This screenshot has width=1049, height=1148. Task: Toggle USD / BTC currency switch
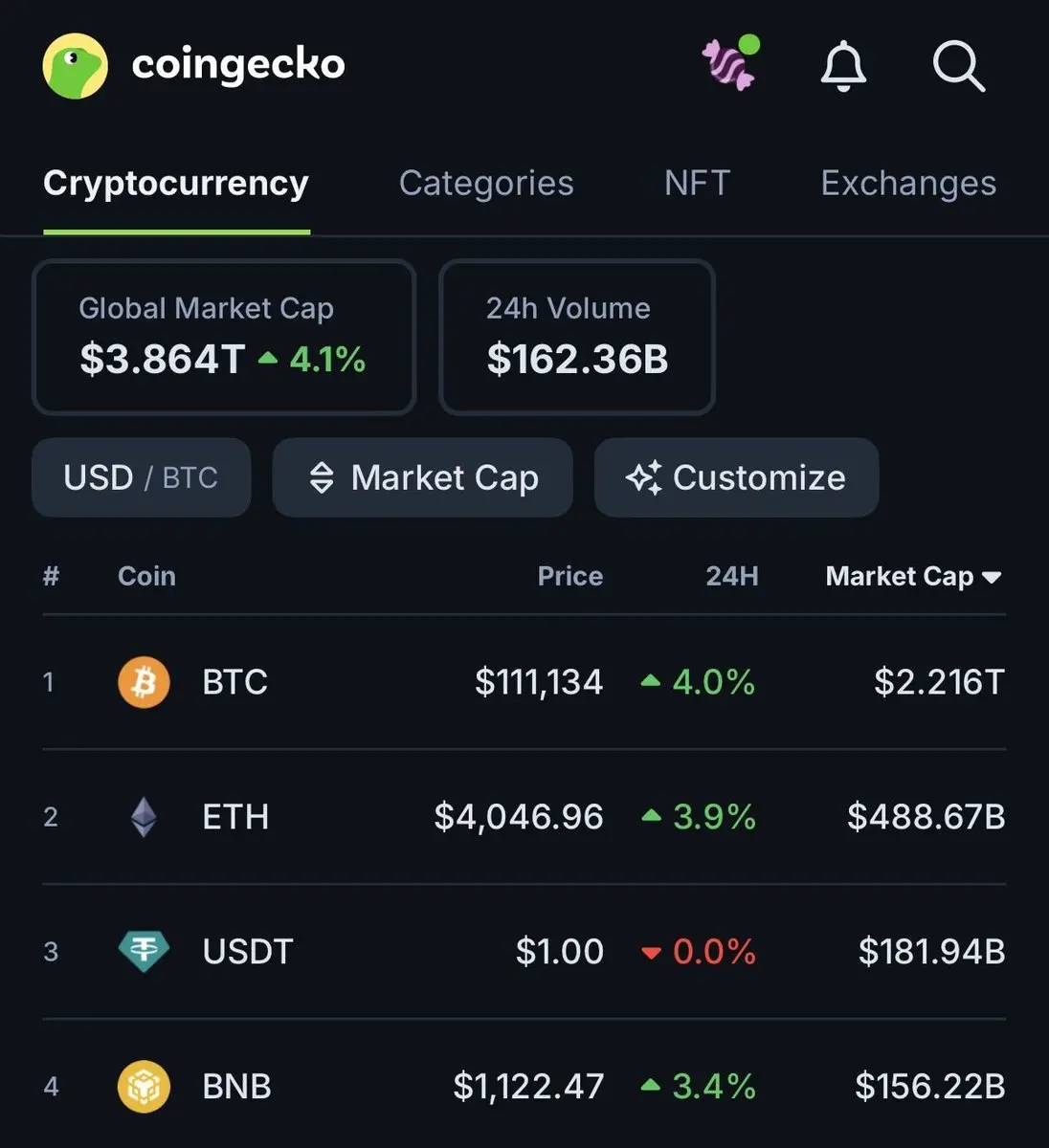142,477
